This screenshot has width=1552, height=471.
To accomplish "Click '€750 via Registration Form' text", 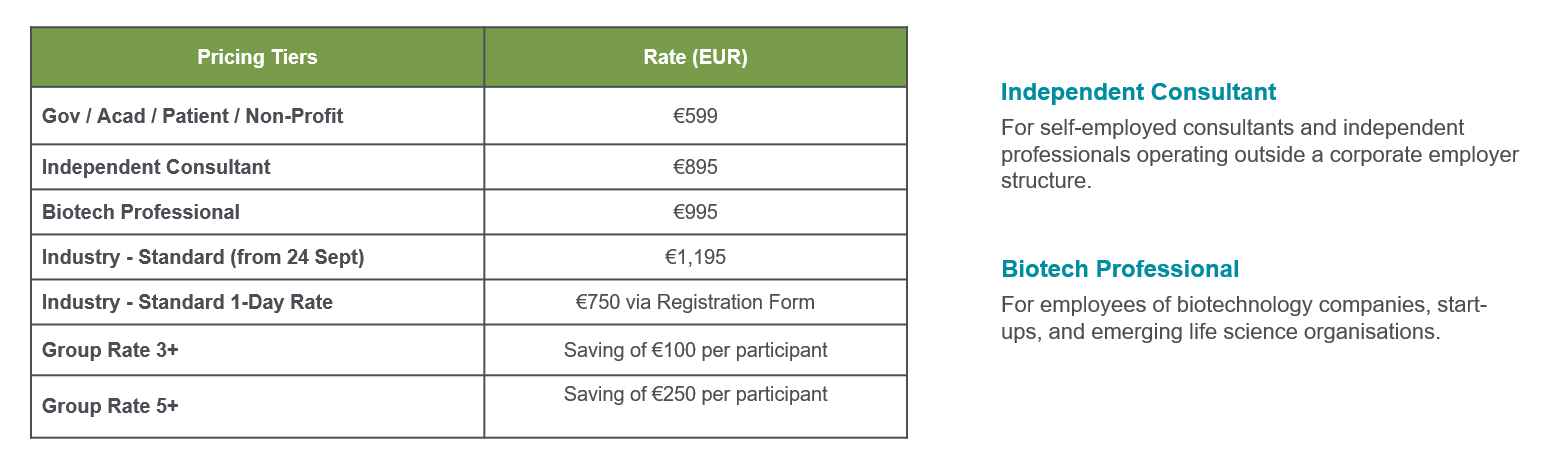I will coord(696,302).
